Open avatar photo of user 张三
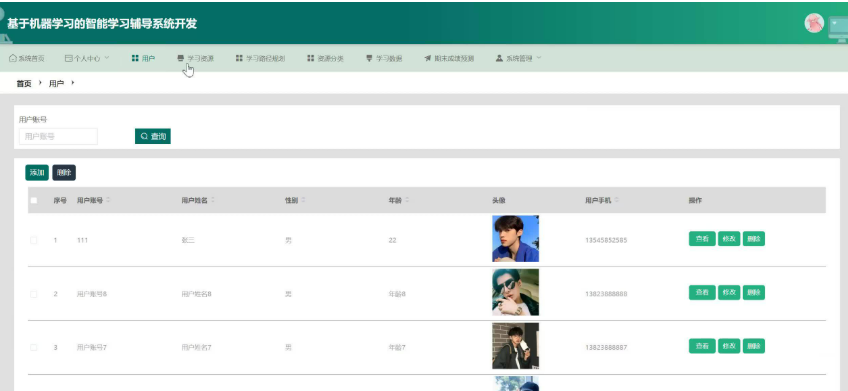Screen dimensions: 848x391 click(x=515, y=238)
